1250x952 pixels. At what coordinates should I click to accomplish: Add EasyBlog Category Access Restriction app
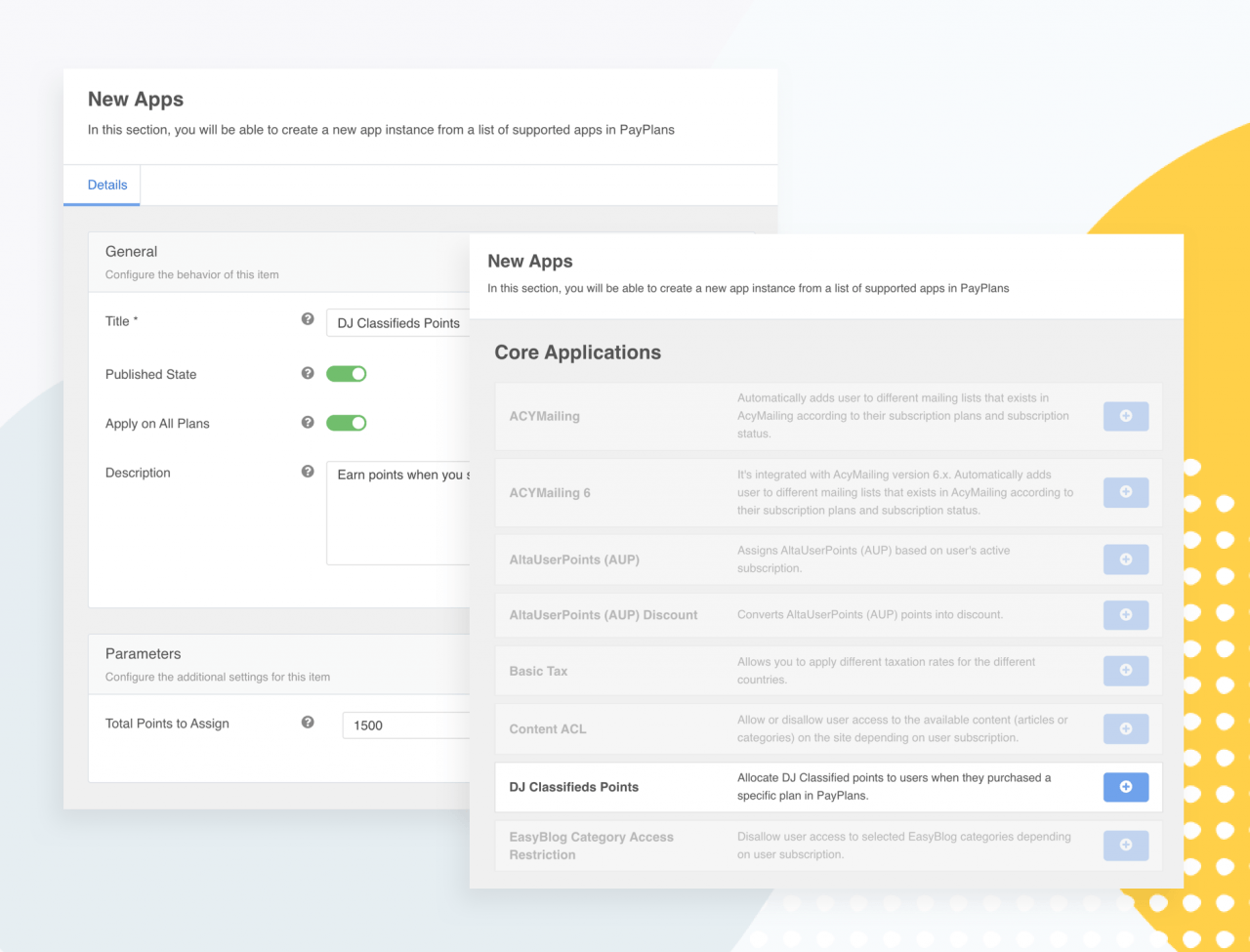coord(1126,845)
